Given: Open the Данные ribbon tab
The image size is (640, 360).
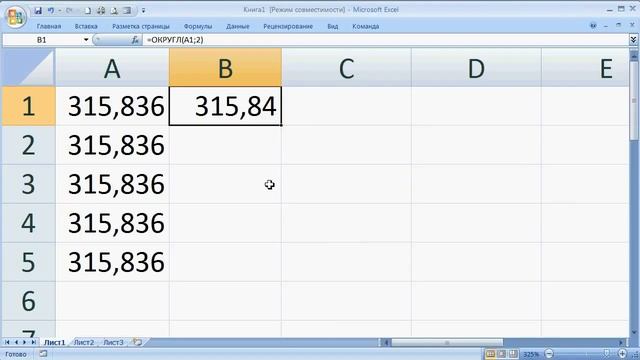Looking at the screenshot, I should click(x=238, y=26).
